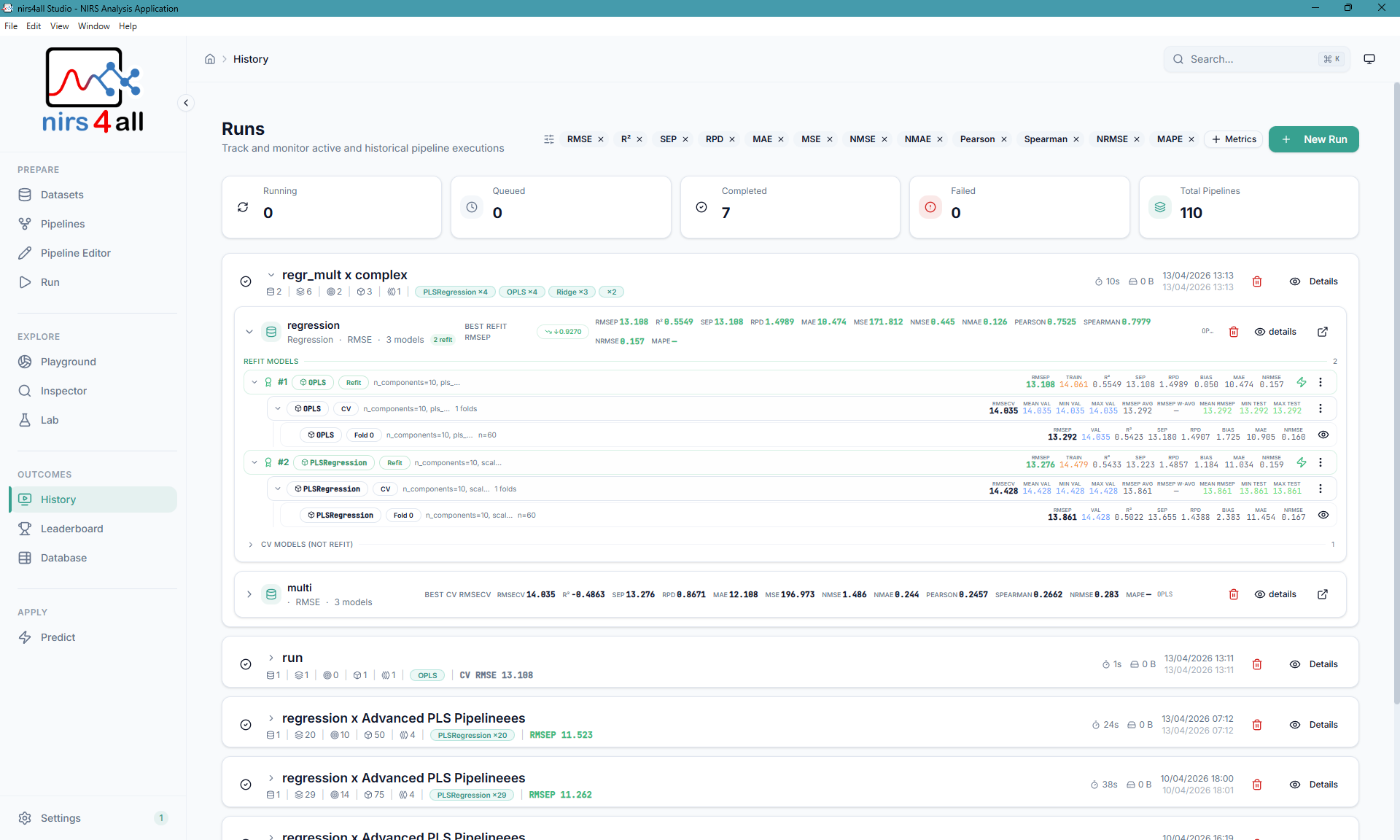
Task: Click the metric filter sliders icon
Action: [549, 139]
